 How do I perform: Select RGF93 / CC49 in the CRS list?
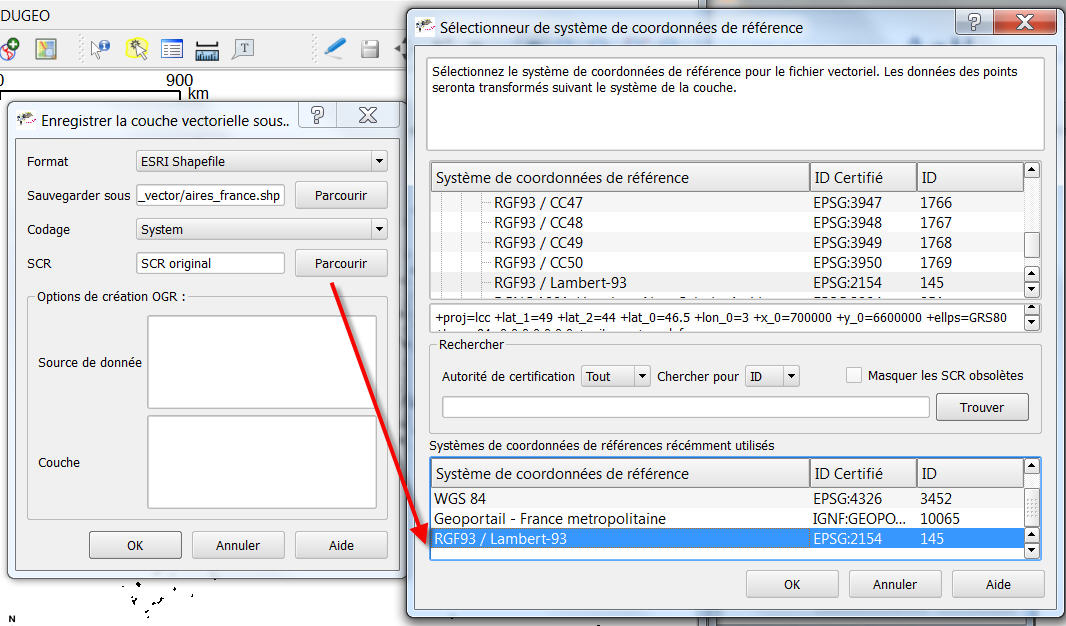[x=538, y=242]
